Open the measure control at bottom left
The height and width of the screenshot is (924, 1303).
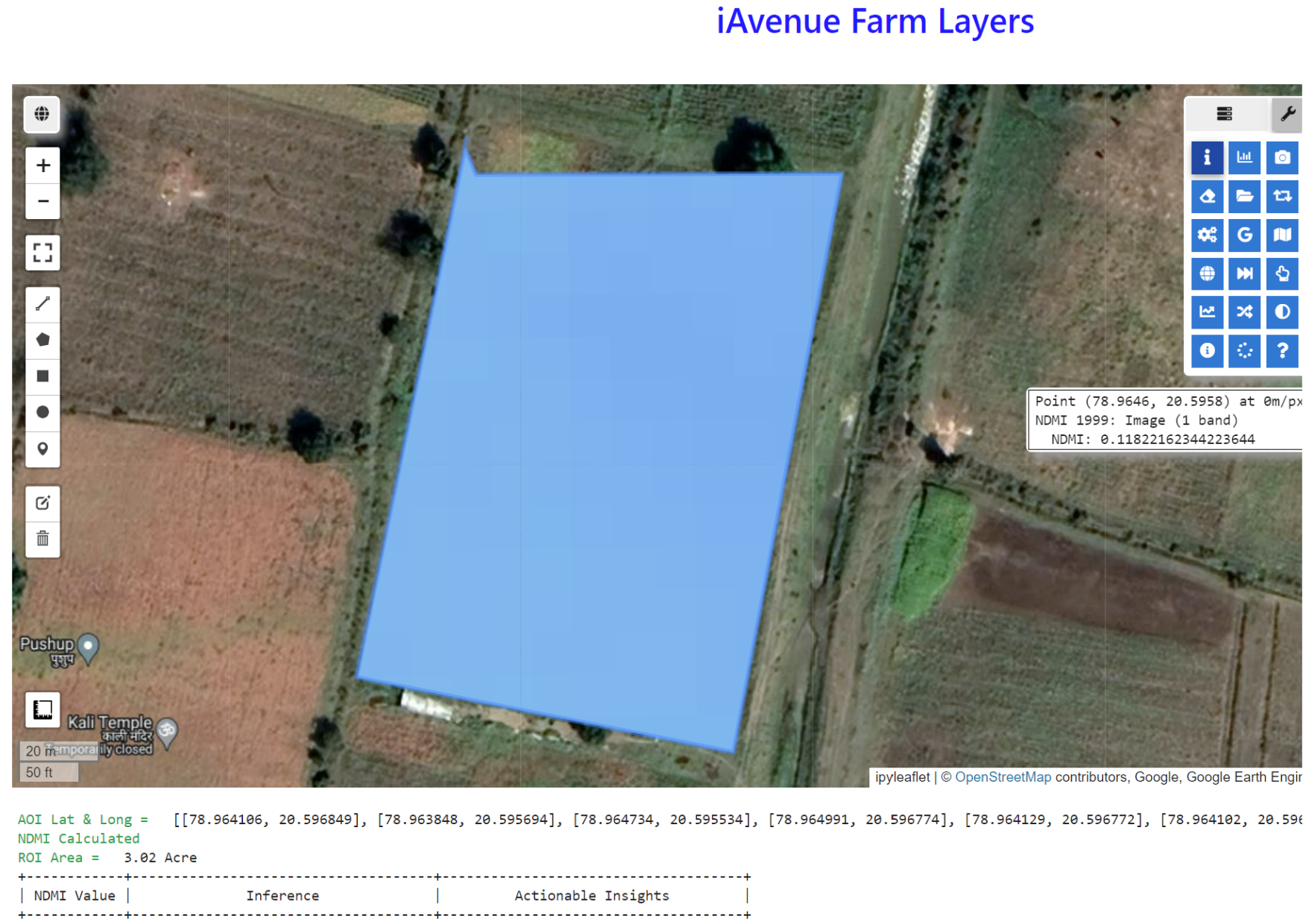[x=42, y=709]
